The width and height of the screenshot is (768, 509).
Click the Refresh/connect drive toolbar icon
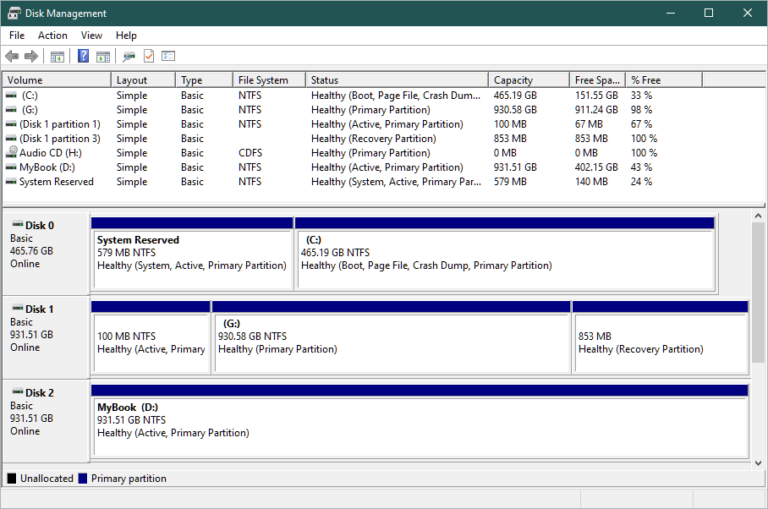[x=129, y=57]
